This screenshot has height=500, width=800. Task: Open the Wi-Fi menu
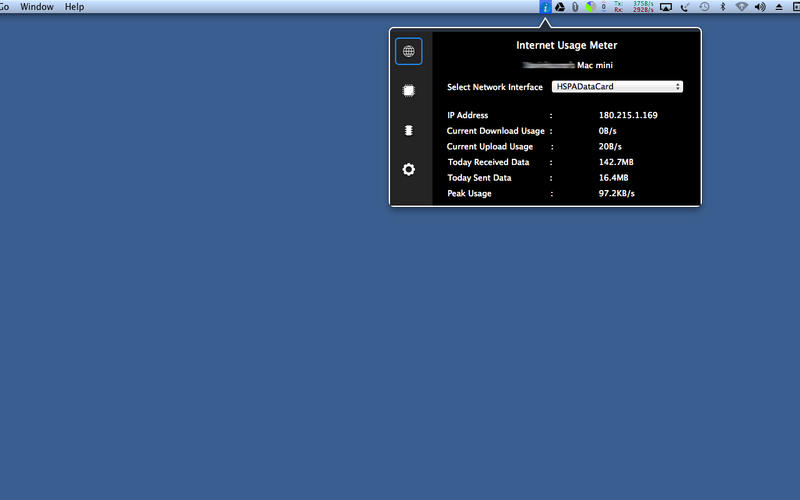pos(741,7)
